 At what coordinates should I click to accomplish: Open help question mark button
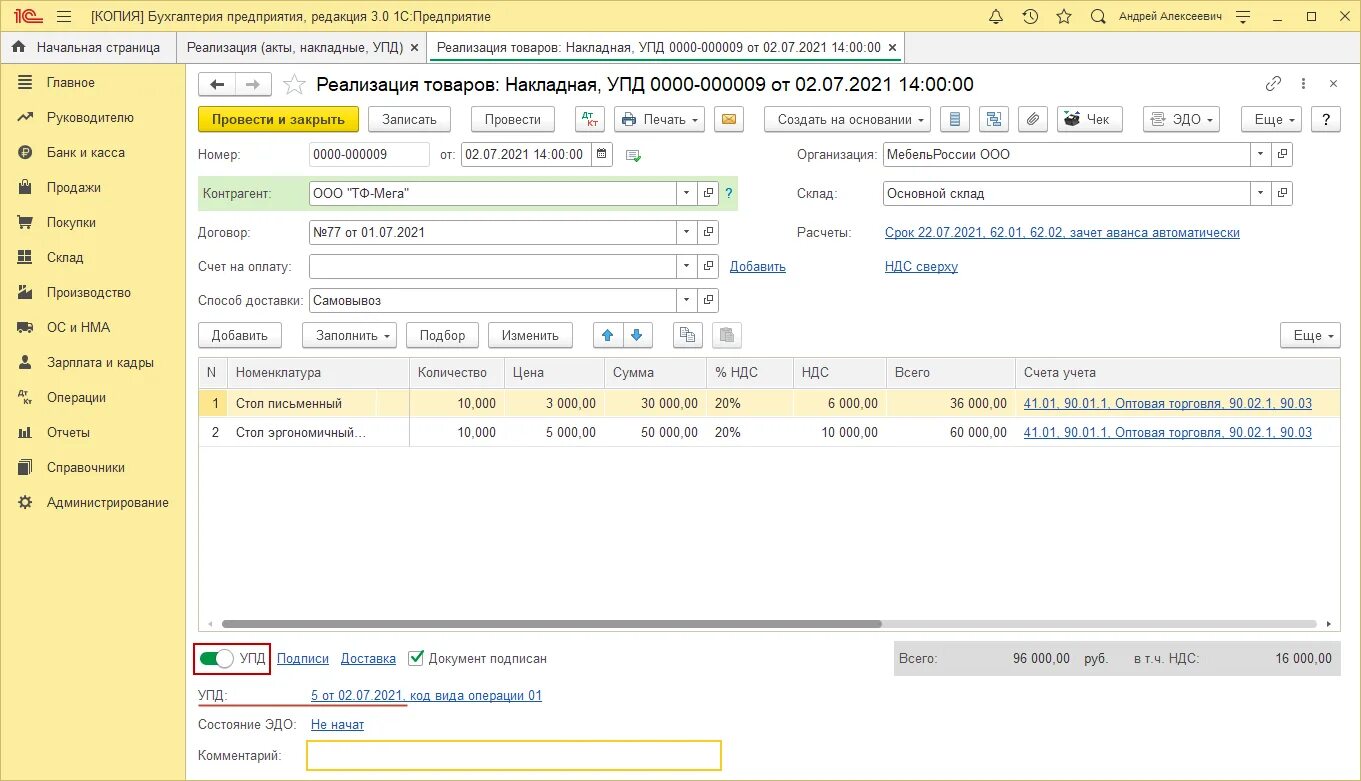(1326, 119)
